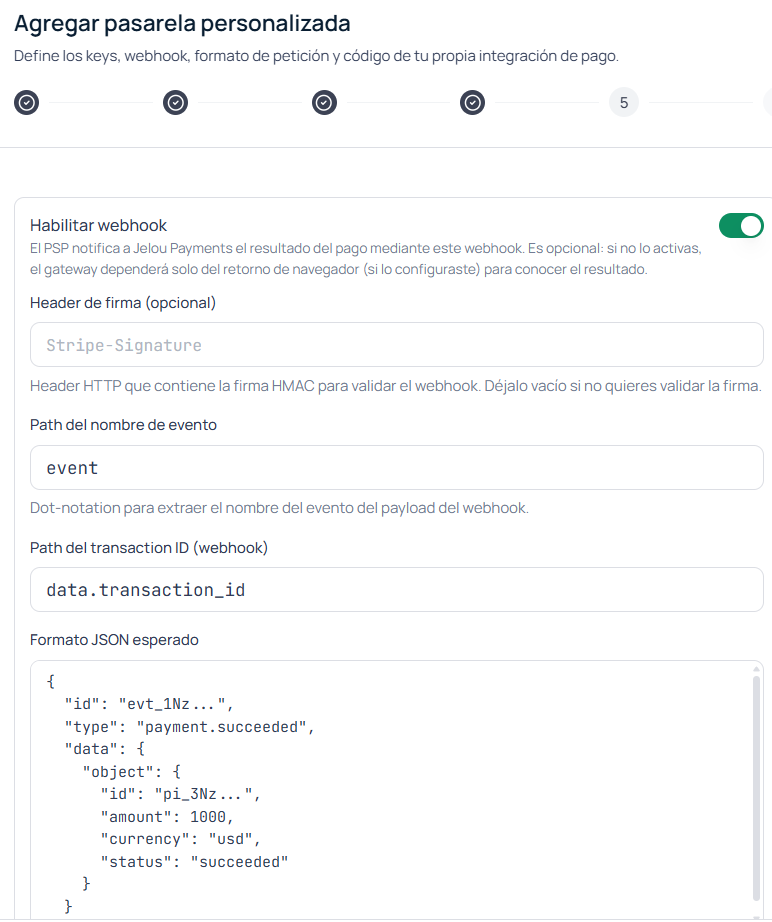
Task: Edit the Path del nombre de evento field
Action: (x=396, y=467)
